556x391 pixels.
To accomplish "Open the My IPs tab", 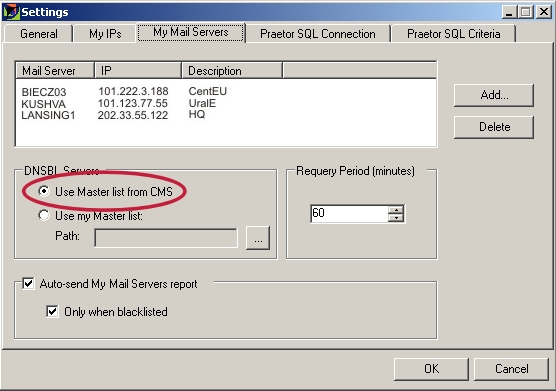I will (x=105, y=34).
